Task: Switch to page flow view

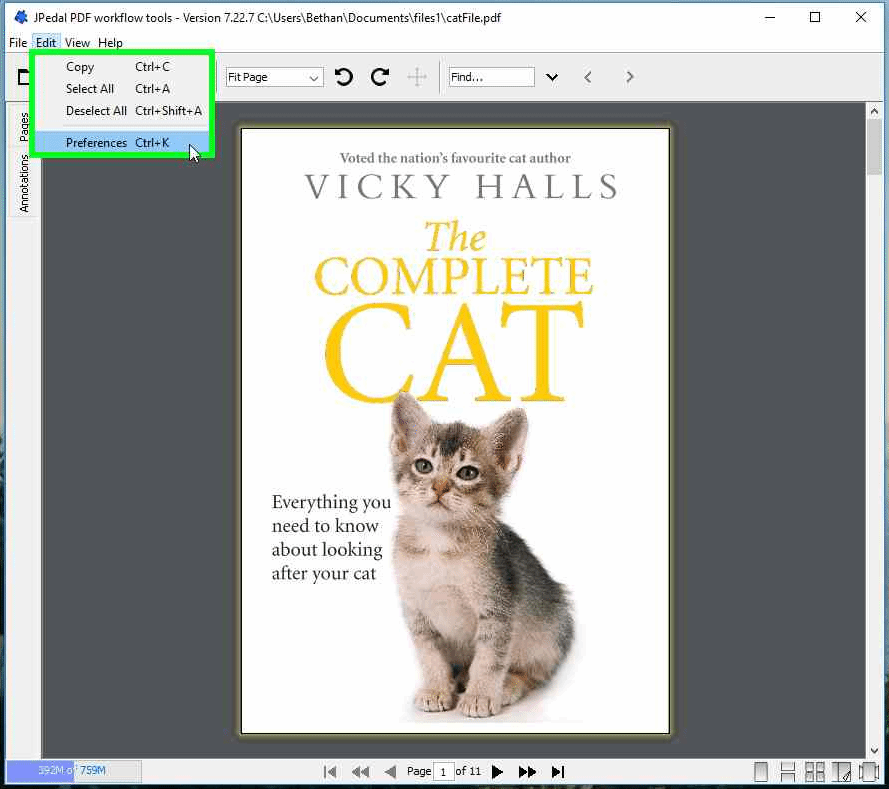Action: point(869,771)
